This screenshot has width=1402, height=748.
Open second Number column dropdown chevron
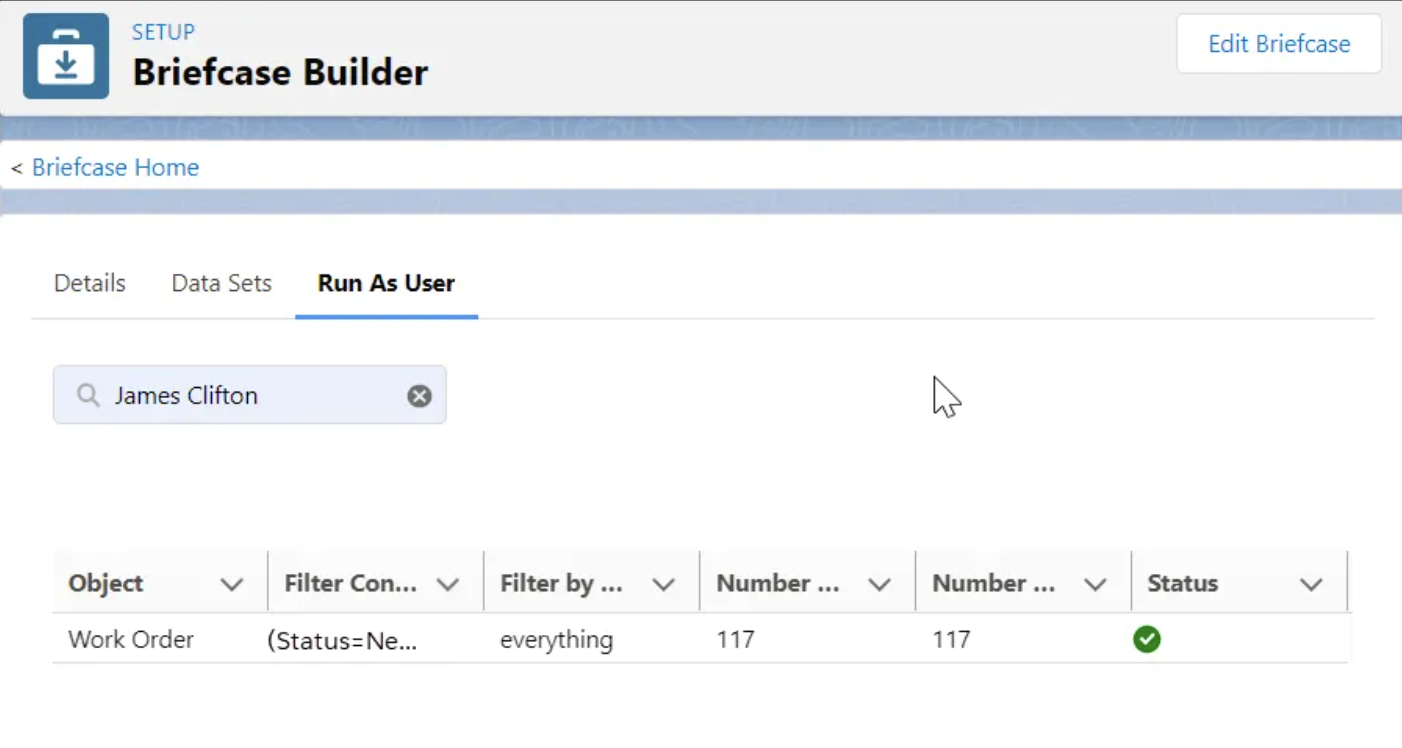click(1096, 584)
